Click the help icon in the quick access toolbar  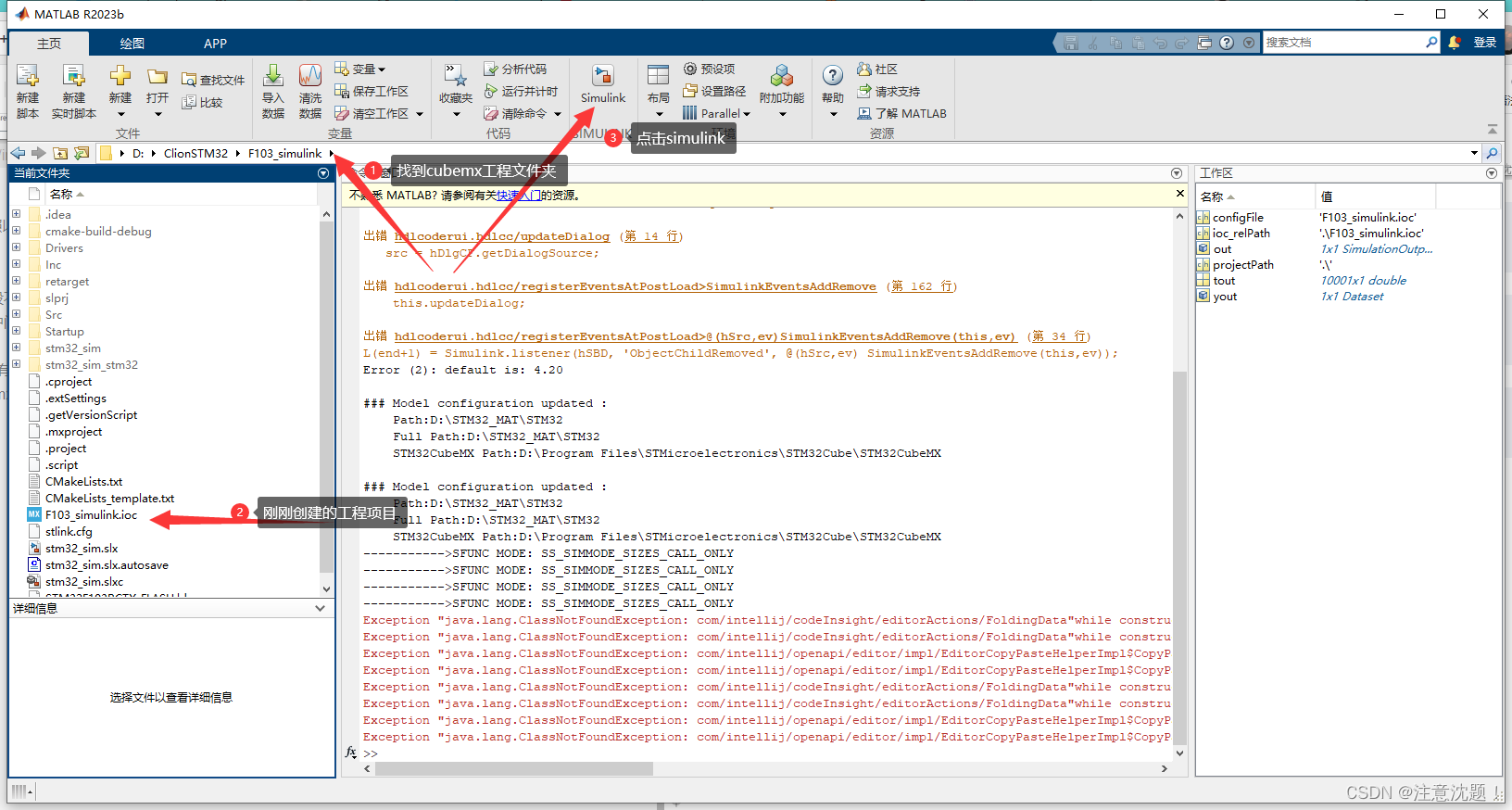[x=1227, y=43]
